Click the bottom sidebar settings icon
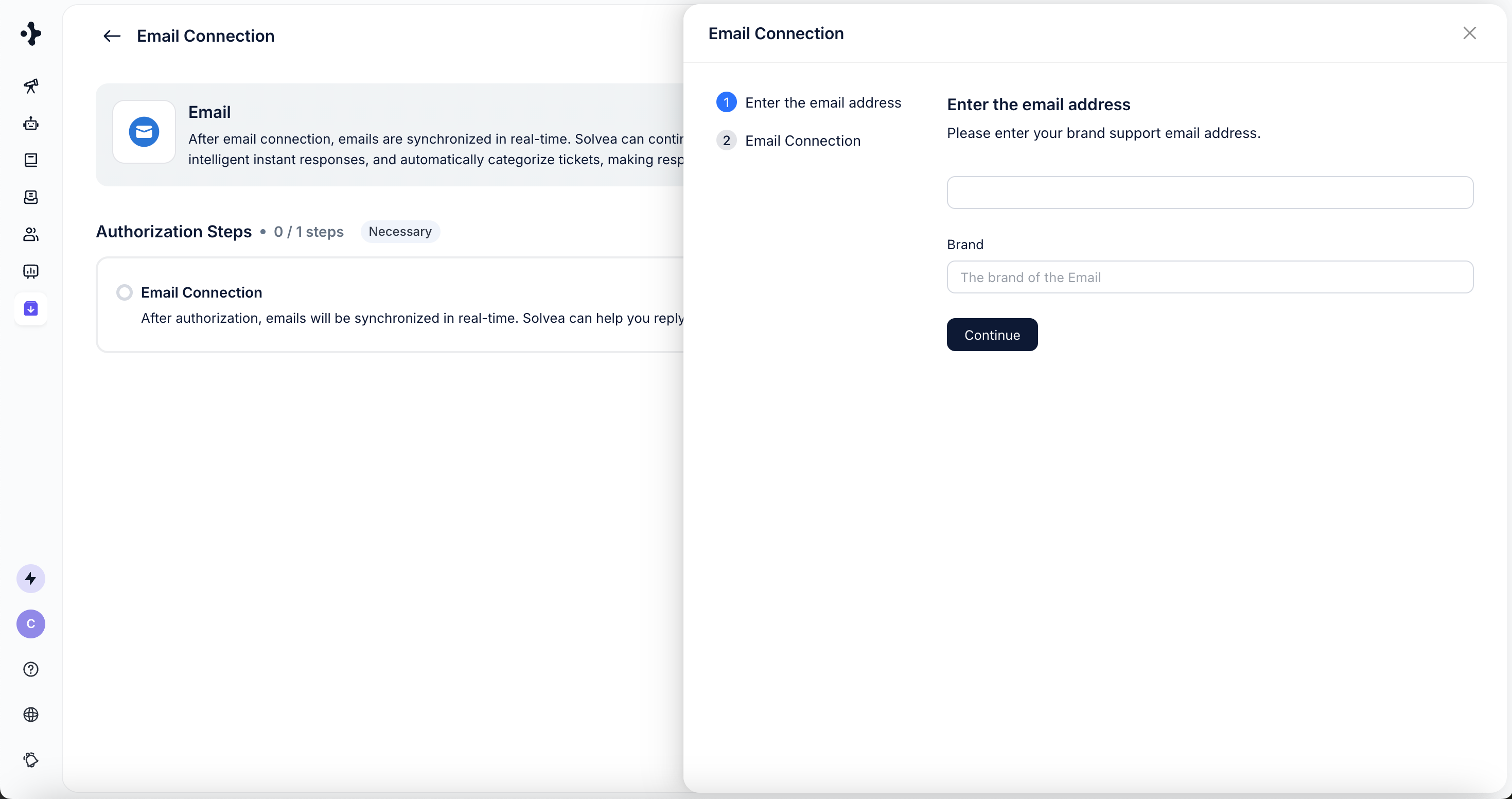Screen dimensions: 1512x799 [30, 760]
